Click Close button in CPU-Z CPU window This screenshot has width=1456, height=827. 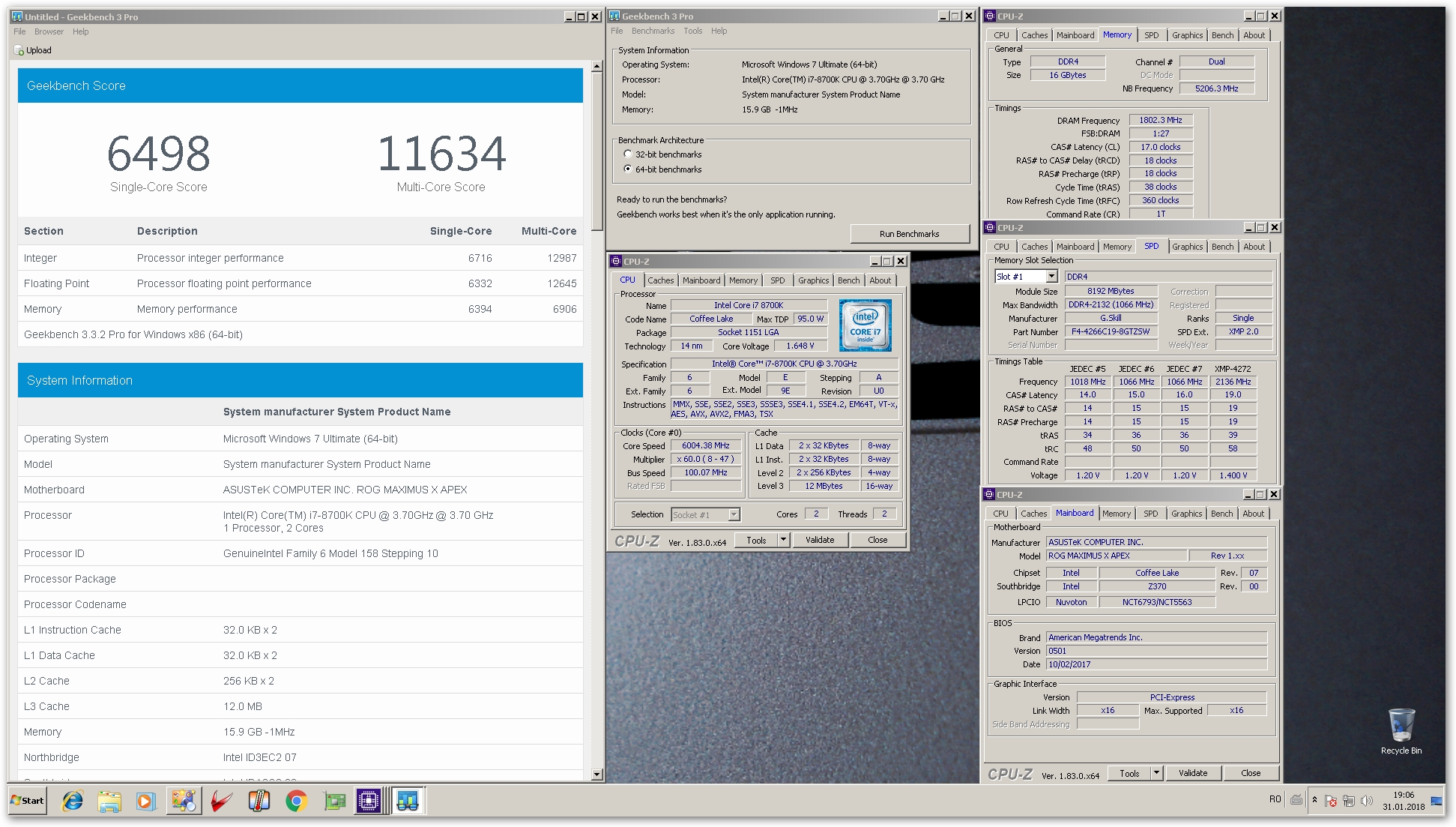tap(877, 540)
